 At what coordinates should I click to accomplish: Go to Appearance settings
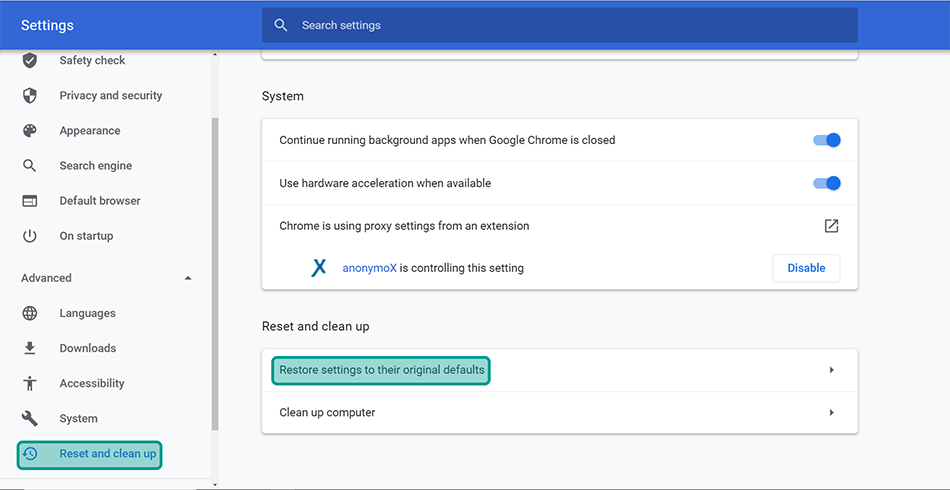(x=90, y=130)
